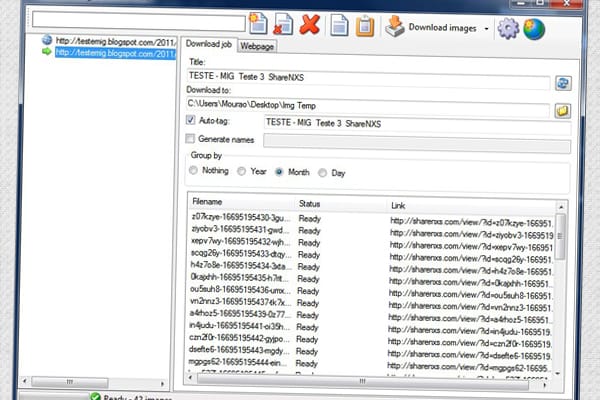
Task: Click the Download to path field
Action: point(368,107)
